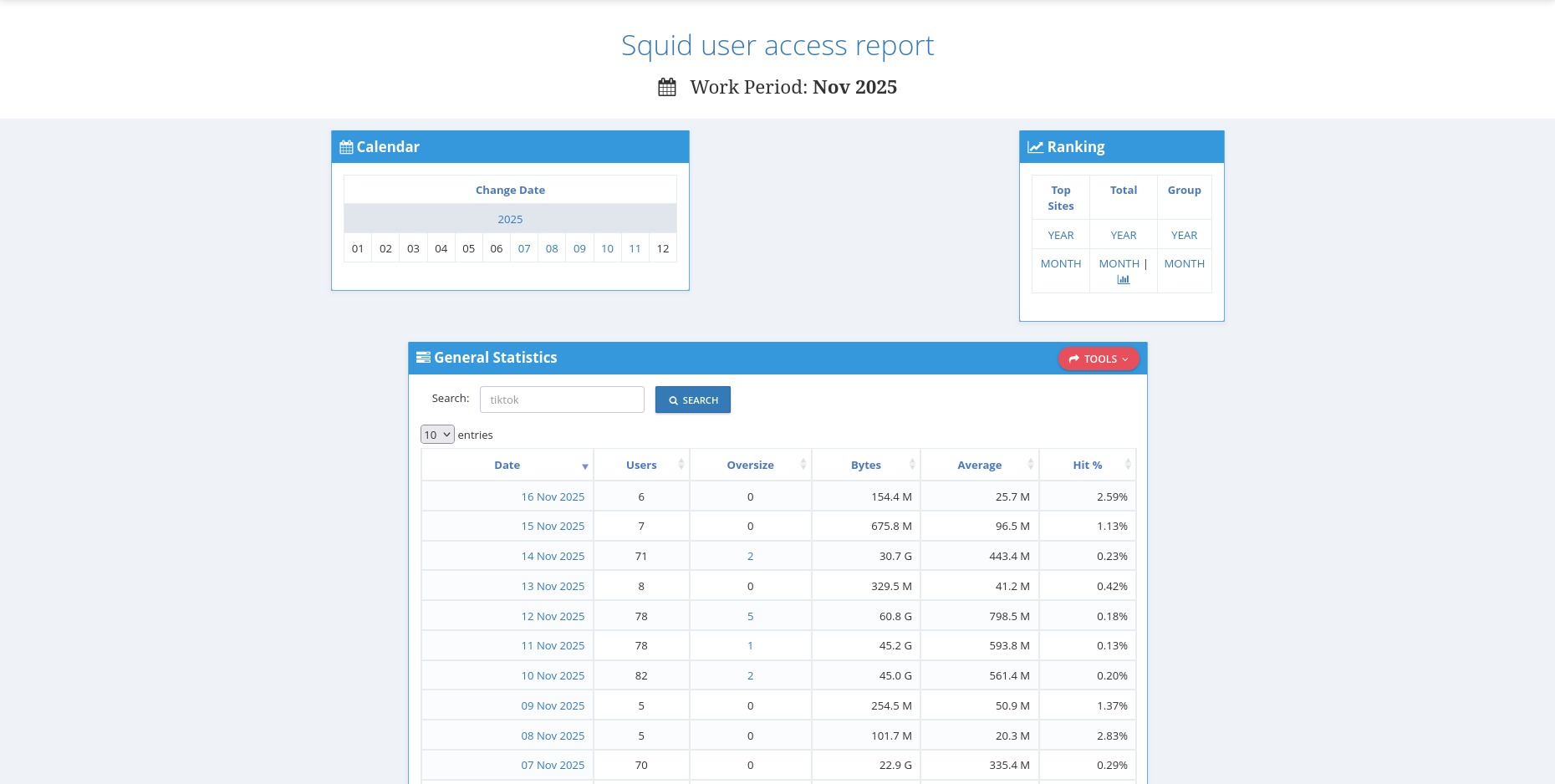The image size is (1555, 784).
Task: Click hit percentage 2.83%
Action: (1112, 736)
